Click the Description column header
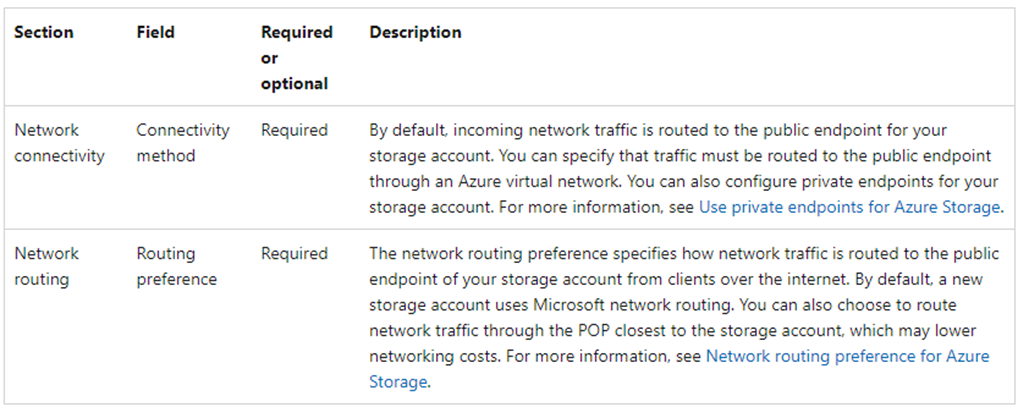 416,32
